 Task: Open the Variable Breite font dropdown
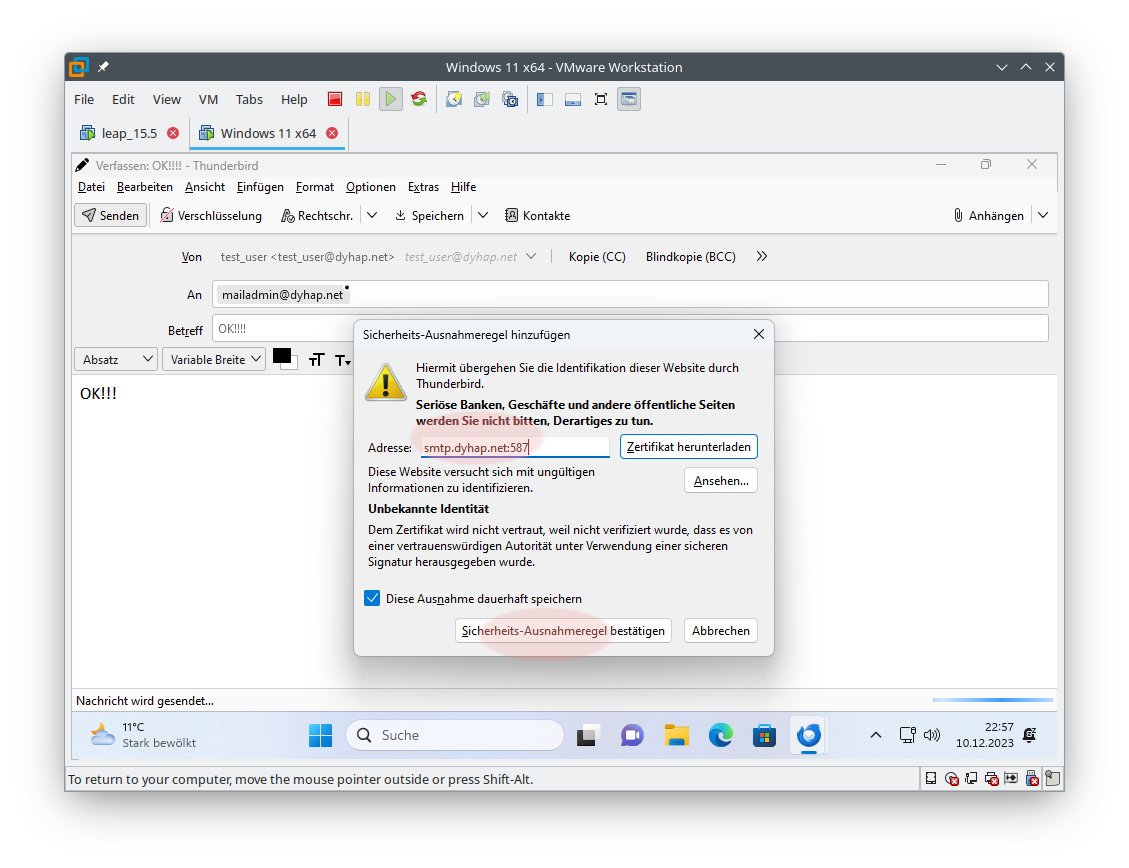214,359
